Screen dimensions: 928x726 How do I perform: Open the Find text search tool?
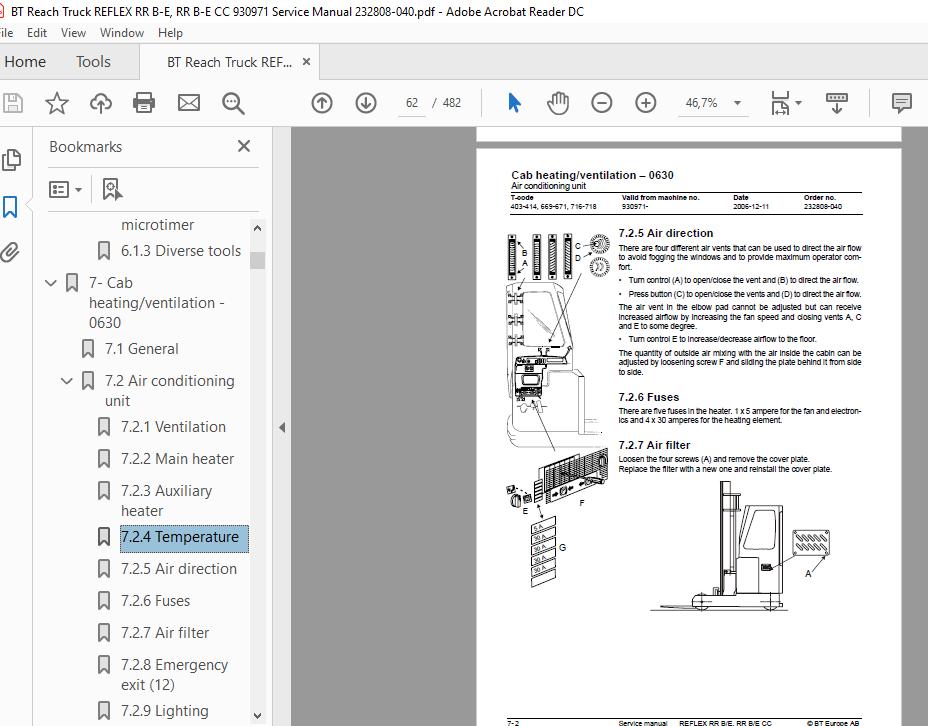tap(233, 103)
